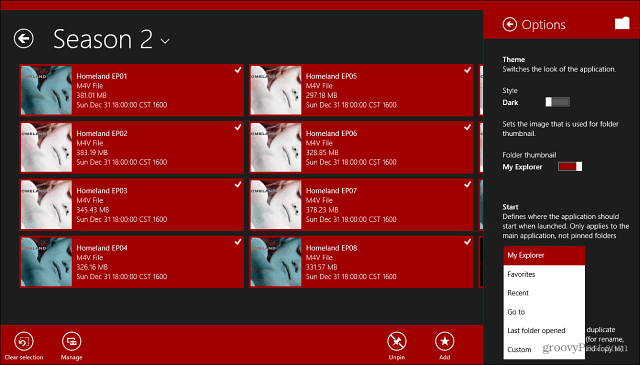Uncheck the Homeland EP04 tile checkmark
Image resolution: width=640 pixels, height=365 pixels.
pos(238,242)
